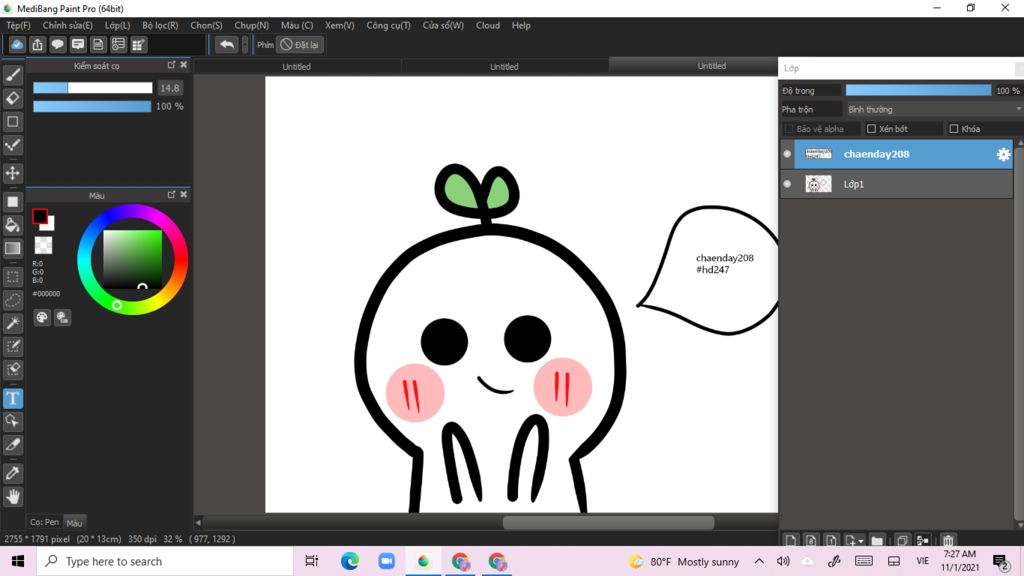Activate the Operation tool
The height and width of the screenshot is (576, 1024).
[12, 421]
